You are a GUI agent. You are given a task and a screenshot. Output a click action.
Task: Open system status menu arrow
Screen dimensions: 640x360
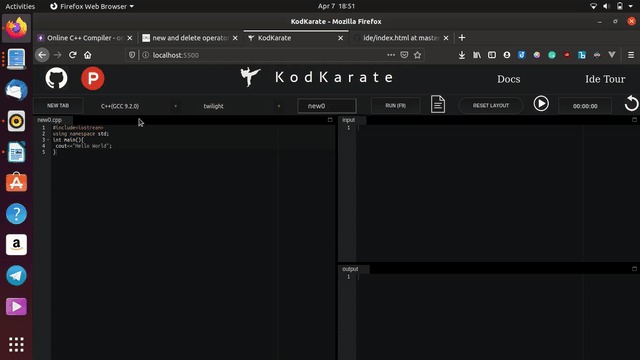click(x=631, y=6)
